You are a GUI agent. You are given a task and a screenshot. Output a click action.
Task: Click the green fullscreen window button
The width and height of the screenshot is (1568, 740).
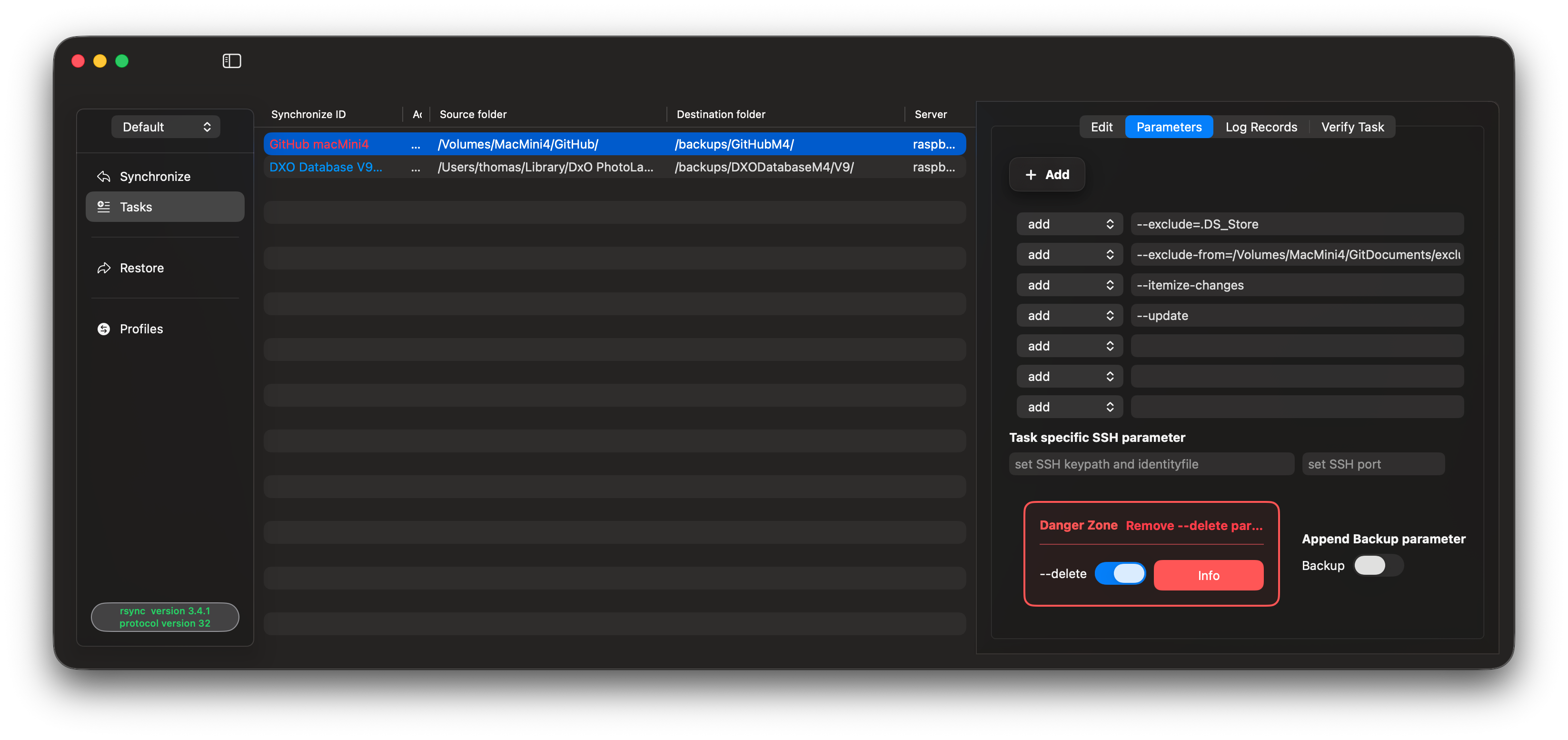[x=122, y=61]
